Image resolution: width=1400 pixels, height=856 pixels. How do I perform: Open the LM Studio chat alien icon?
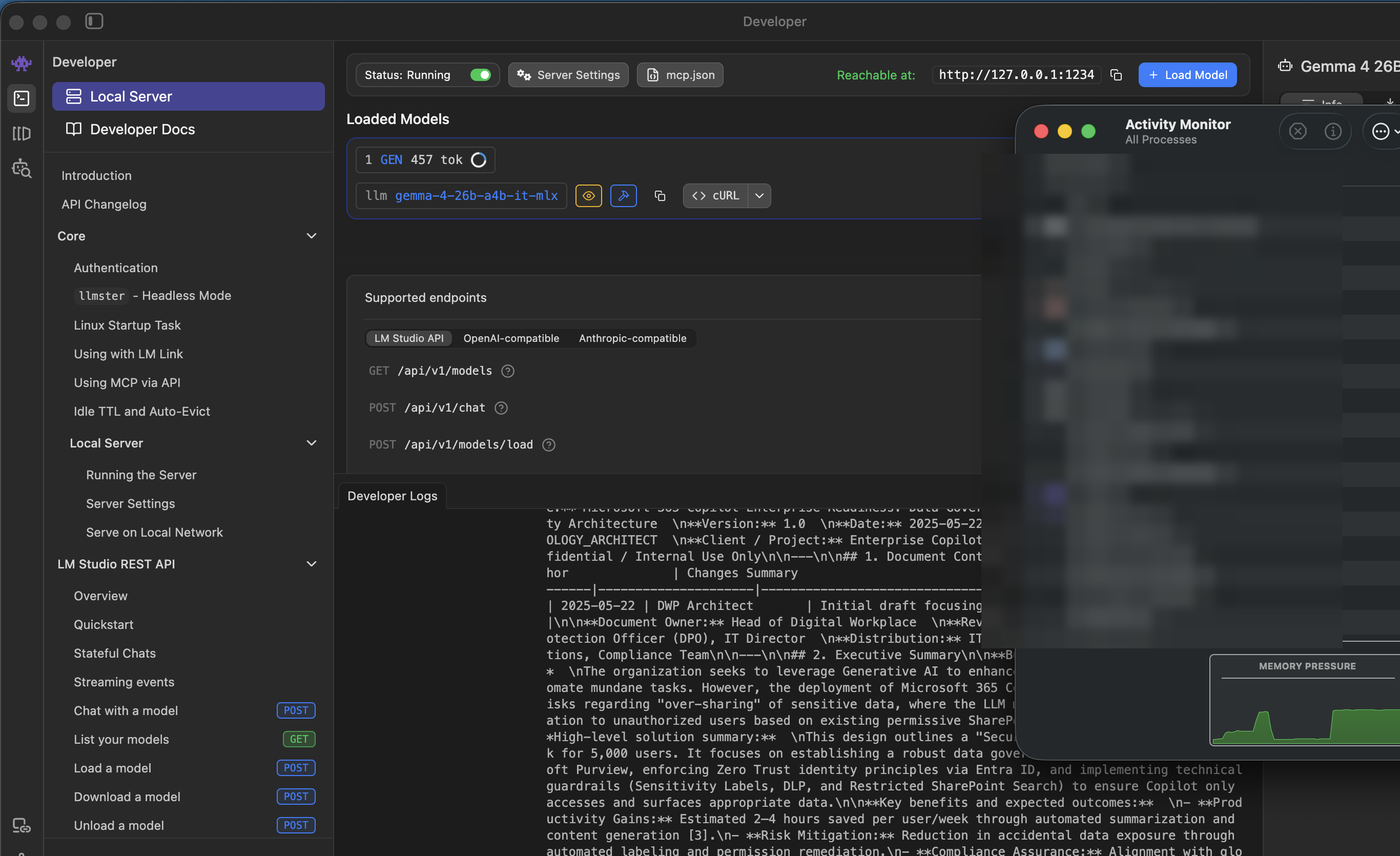tap(22, 63)
